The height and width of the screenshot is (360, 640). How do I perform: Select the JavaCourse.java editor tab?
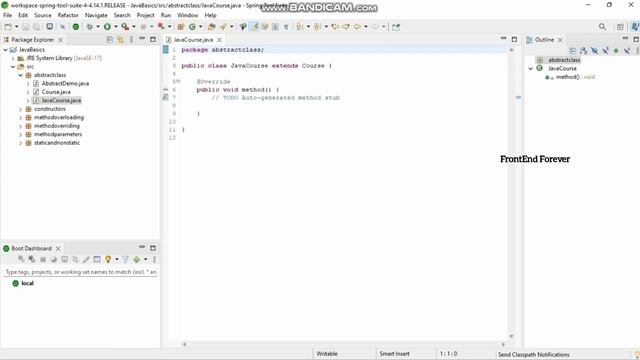pyautogui.click(x=193, y=40)
